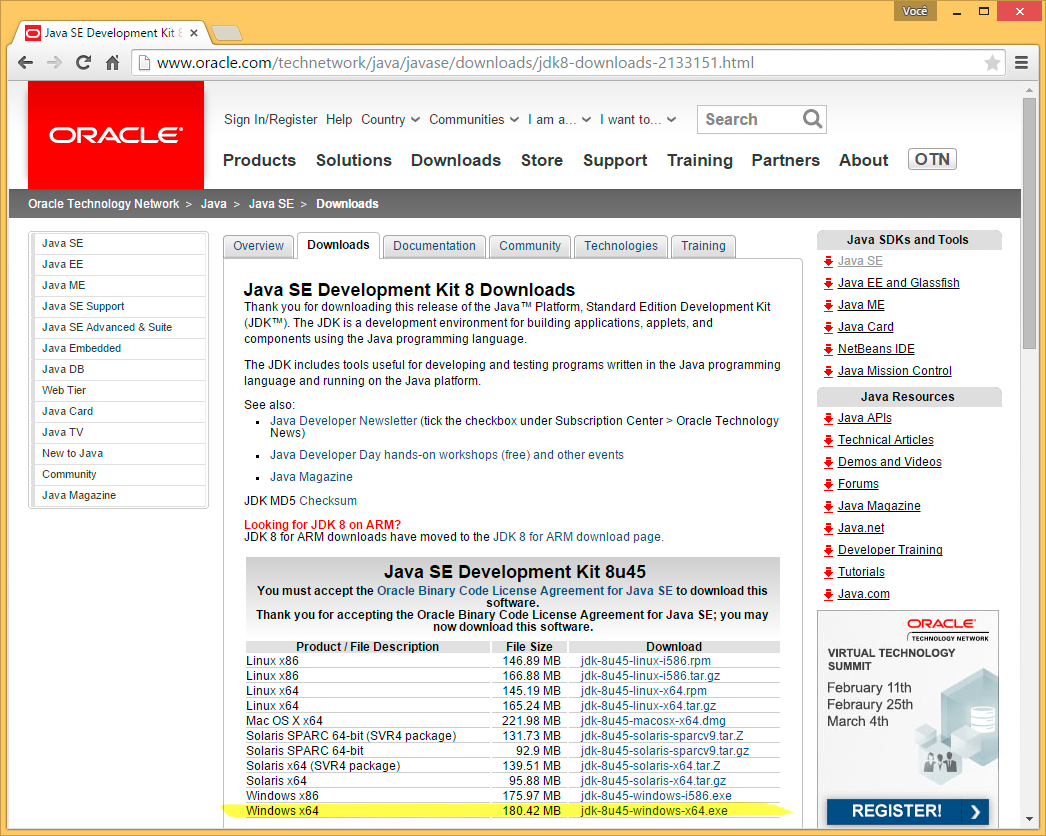Click the Java EE and Glassfish download-arrow icon

click(x=828, y=284)
